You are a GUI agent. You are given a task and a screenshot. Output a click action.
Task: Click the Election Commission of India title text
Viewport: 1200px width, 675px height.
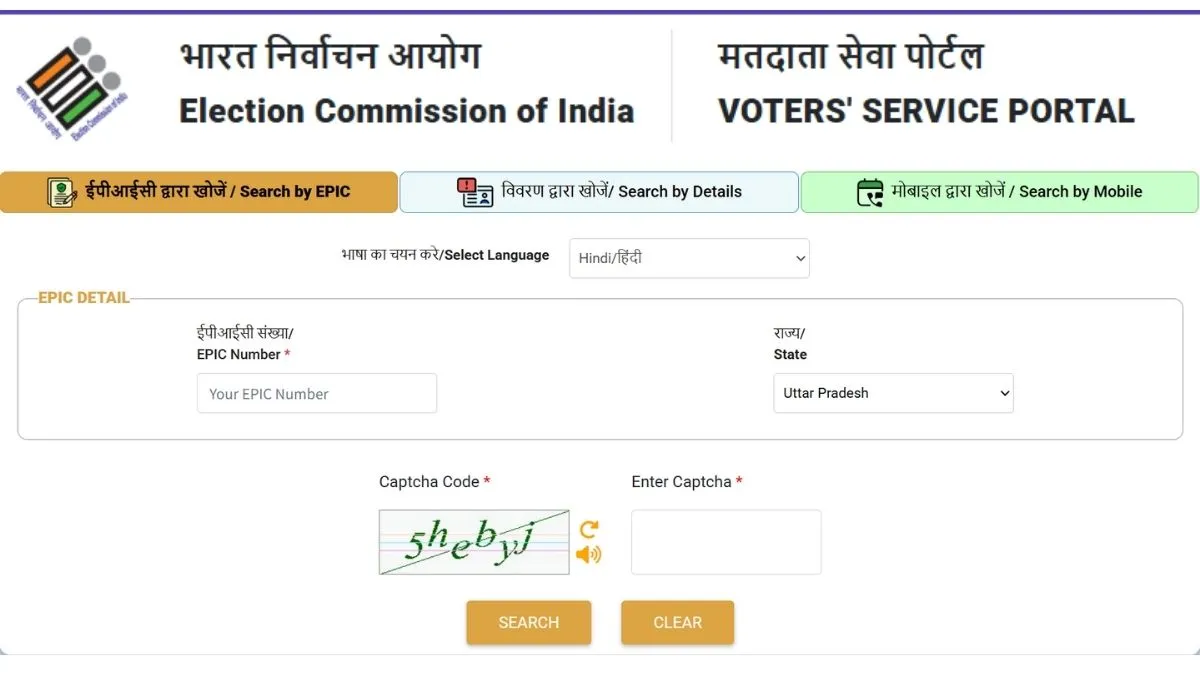click(406, 110)
